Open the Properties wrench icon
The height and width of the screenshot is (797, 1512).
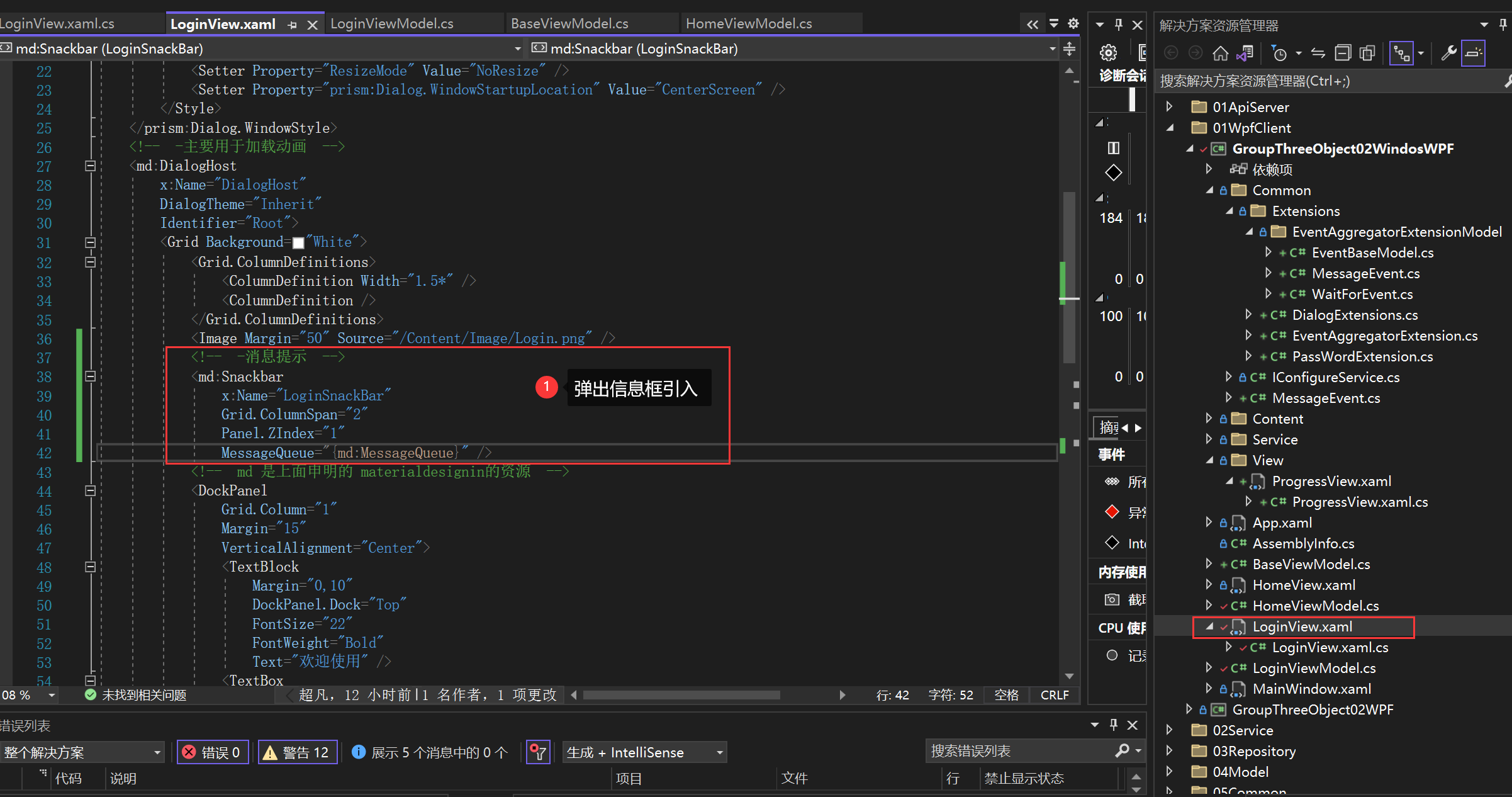(1448, 54)
